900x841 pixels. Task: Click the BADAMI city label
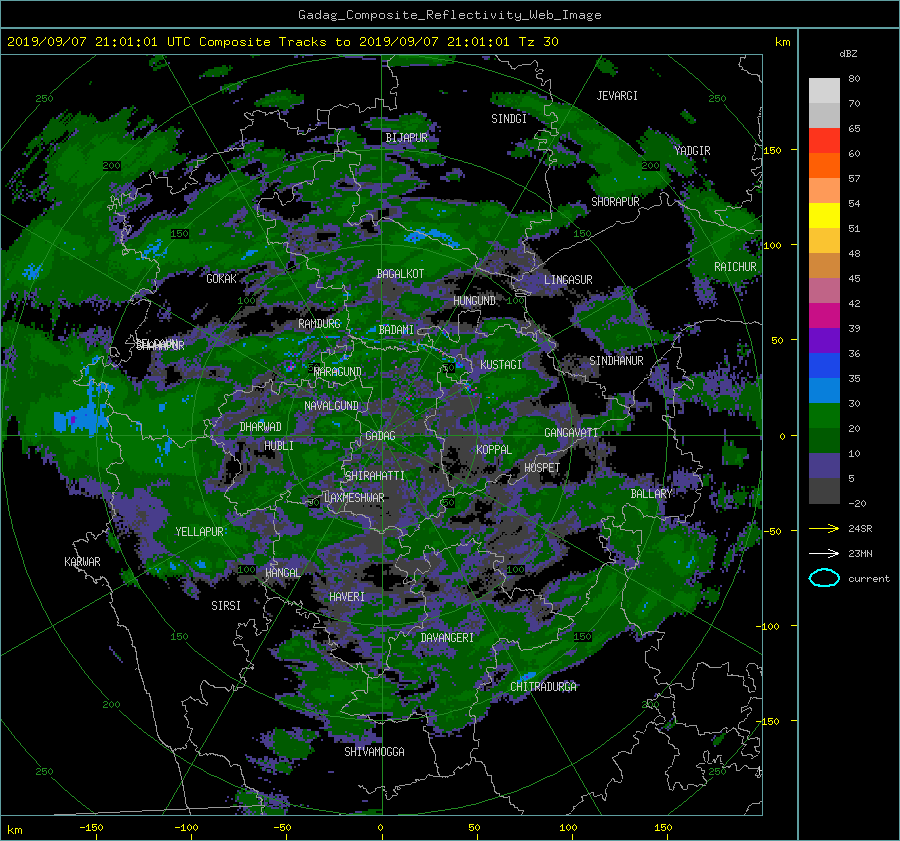tap(396, 330)
